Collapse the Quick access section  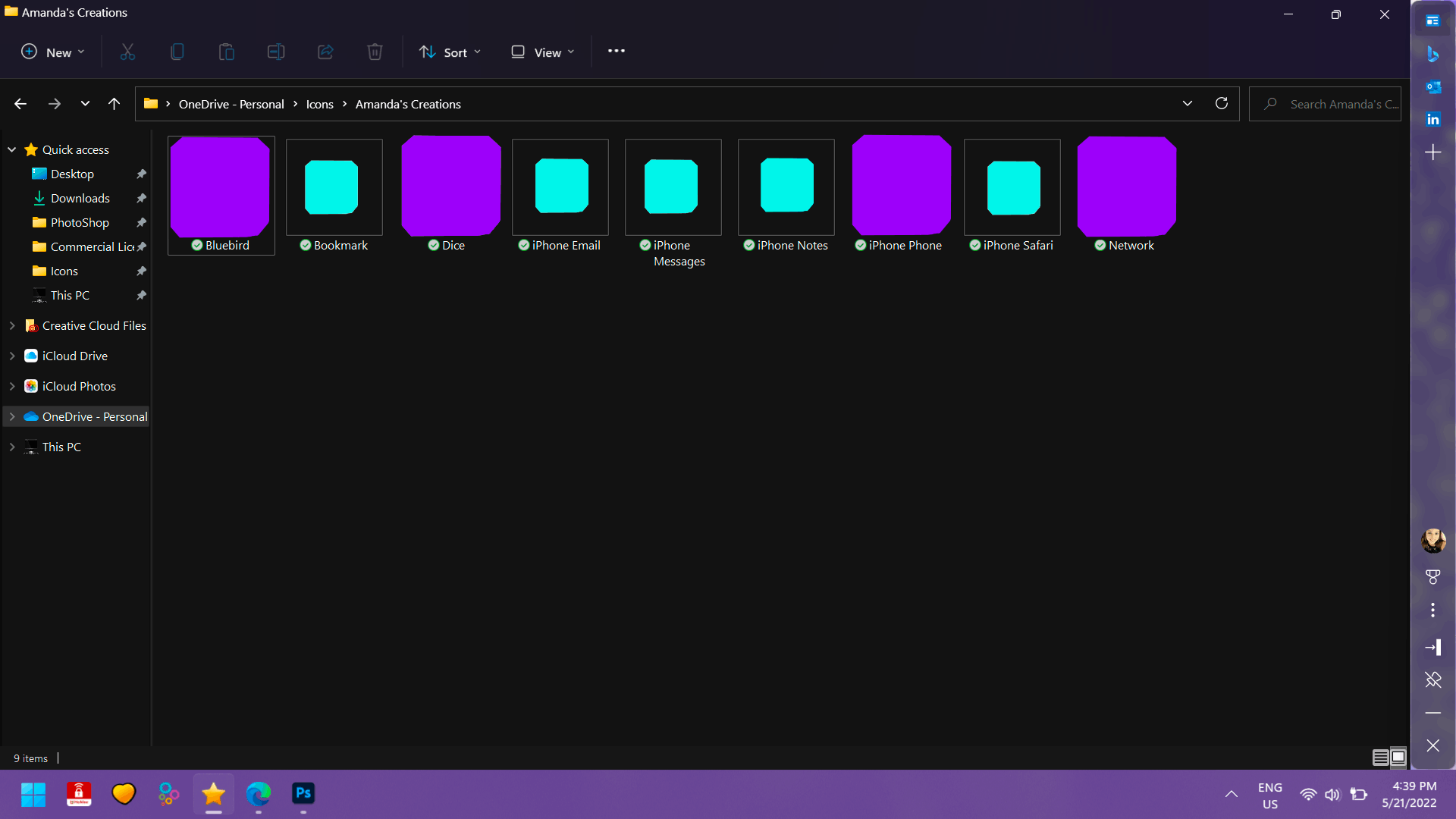[12, 149]
